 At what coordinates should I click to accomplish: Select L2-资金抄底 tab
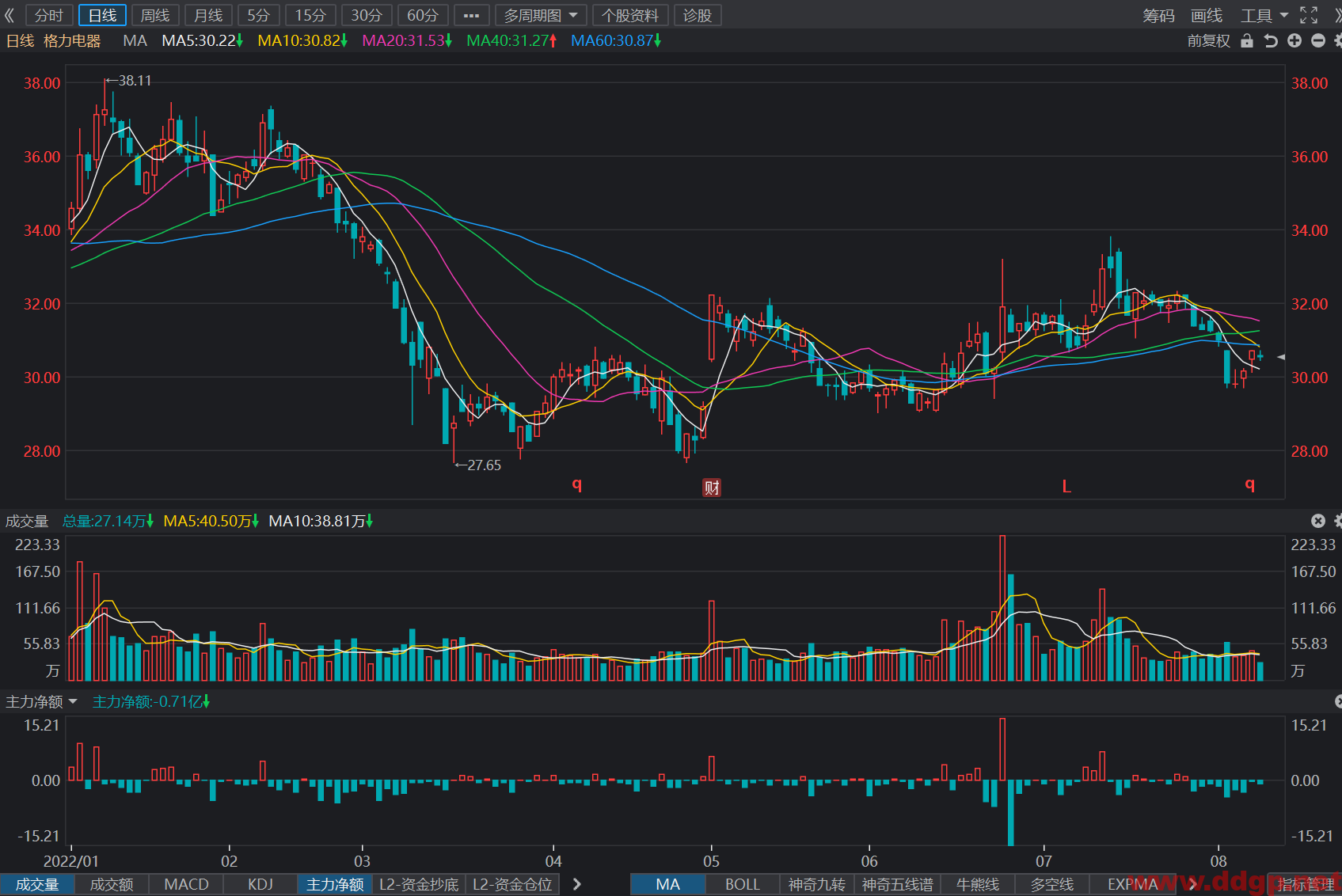click(x=419, y=884)
